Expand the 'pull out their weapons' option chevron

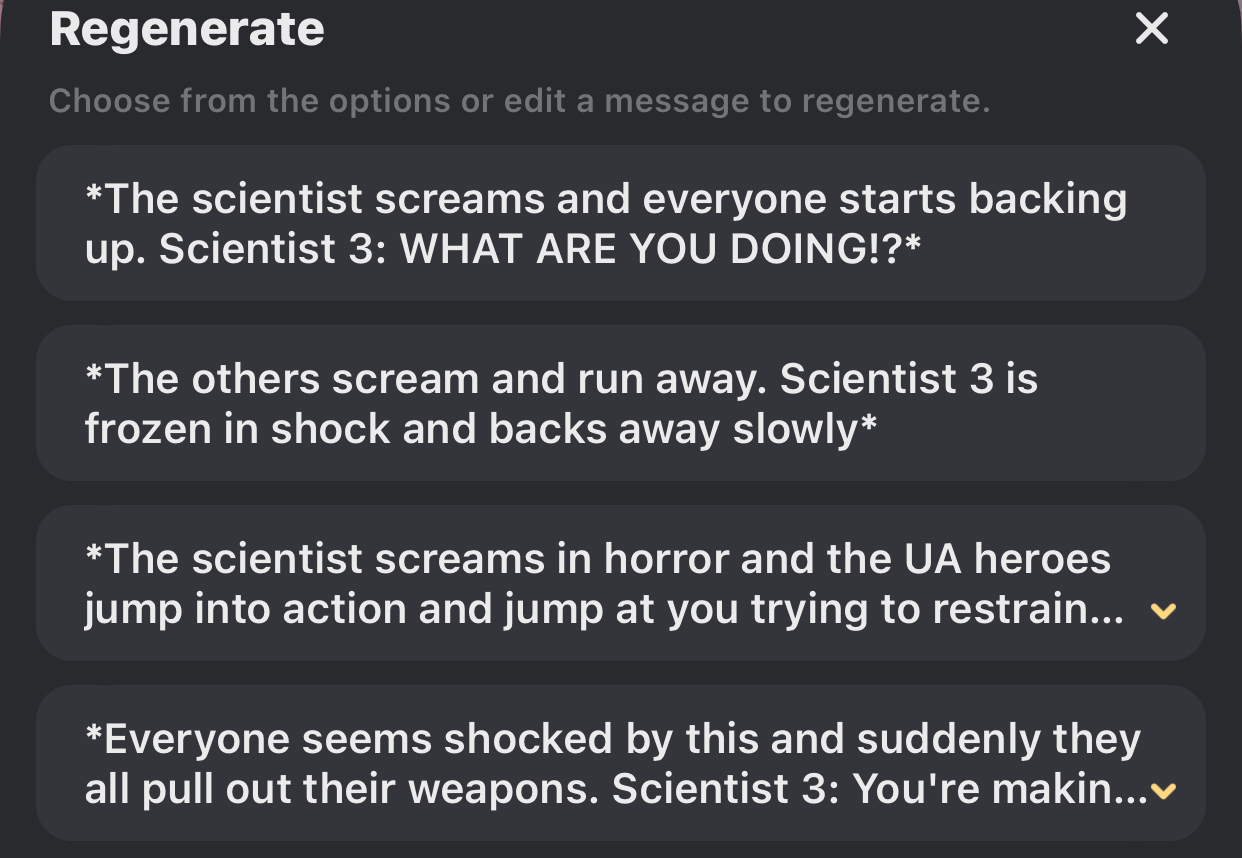click(1162, 791)
